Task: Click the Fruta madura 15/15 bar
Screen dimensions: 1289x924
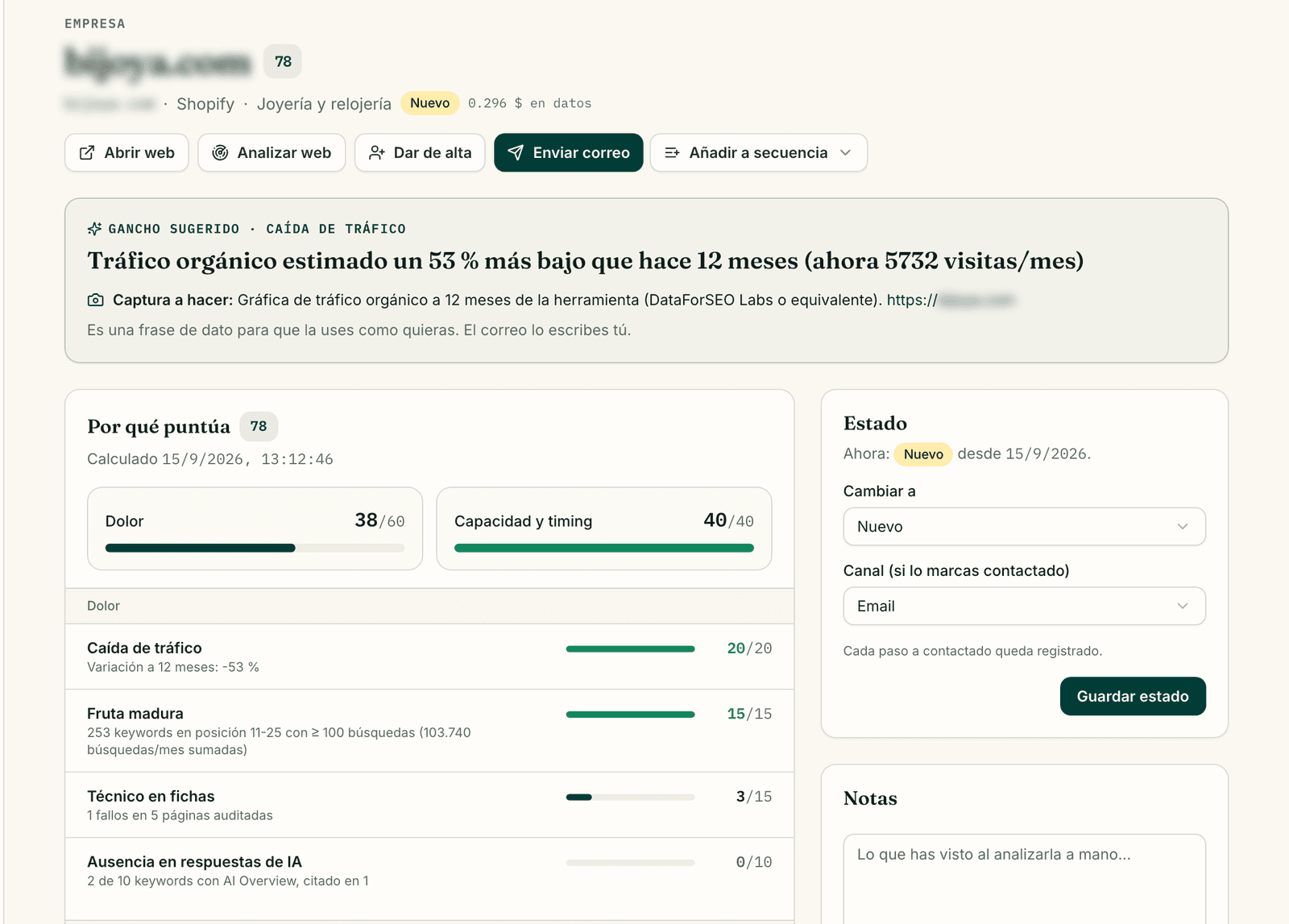Action: coord(630,715)
